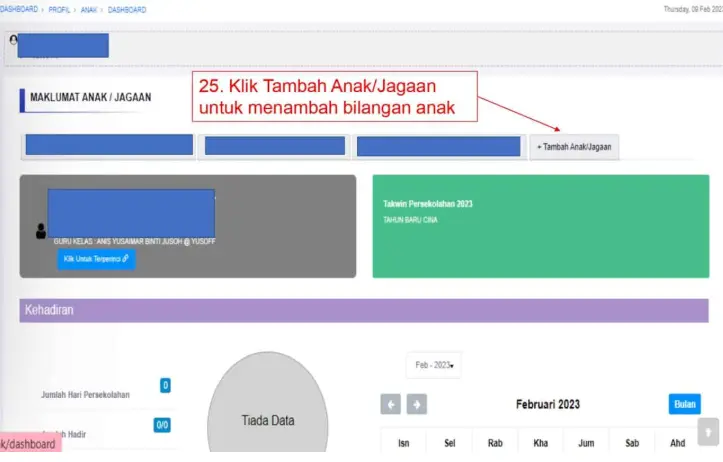Click the Kehadiran section header
Image resolution: width=723 pixels, height=462 pixels.
[x=364, y=310]
